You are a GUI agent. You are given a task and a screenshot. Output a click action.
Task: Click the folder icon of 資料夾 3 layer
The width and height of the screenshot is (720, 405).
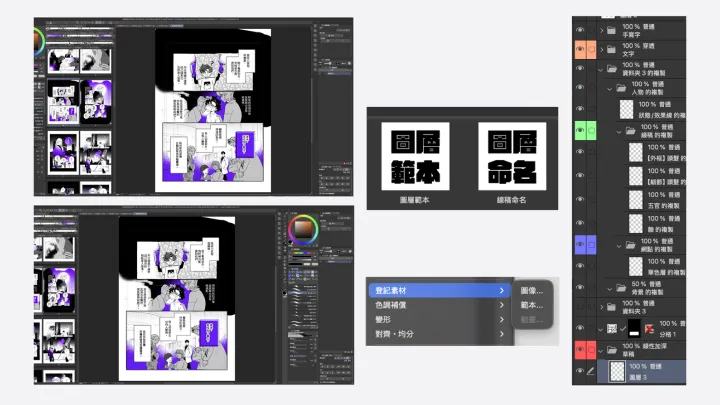[611, 307]
